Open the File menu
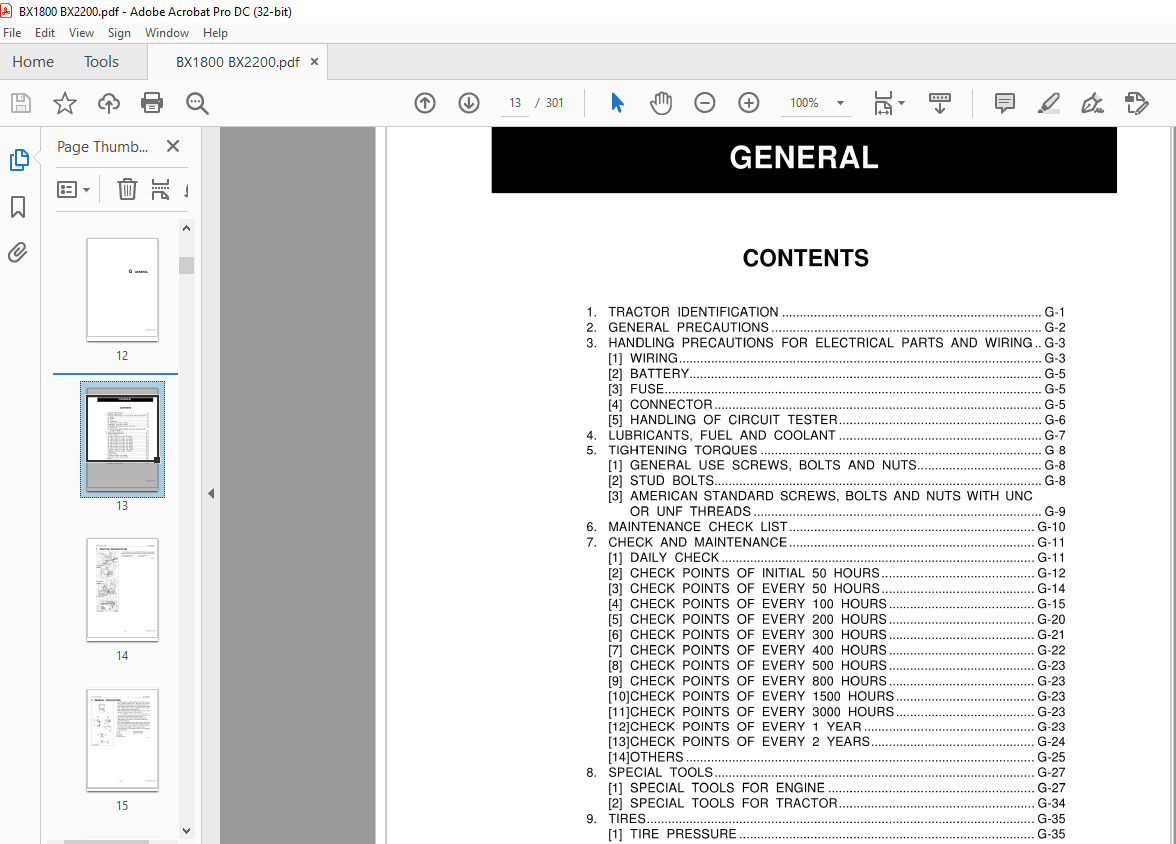Image resolution: width=1176 pixels, height=844 pixels. (x=12, y=33)
